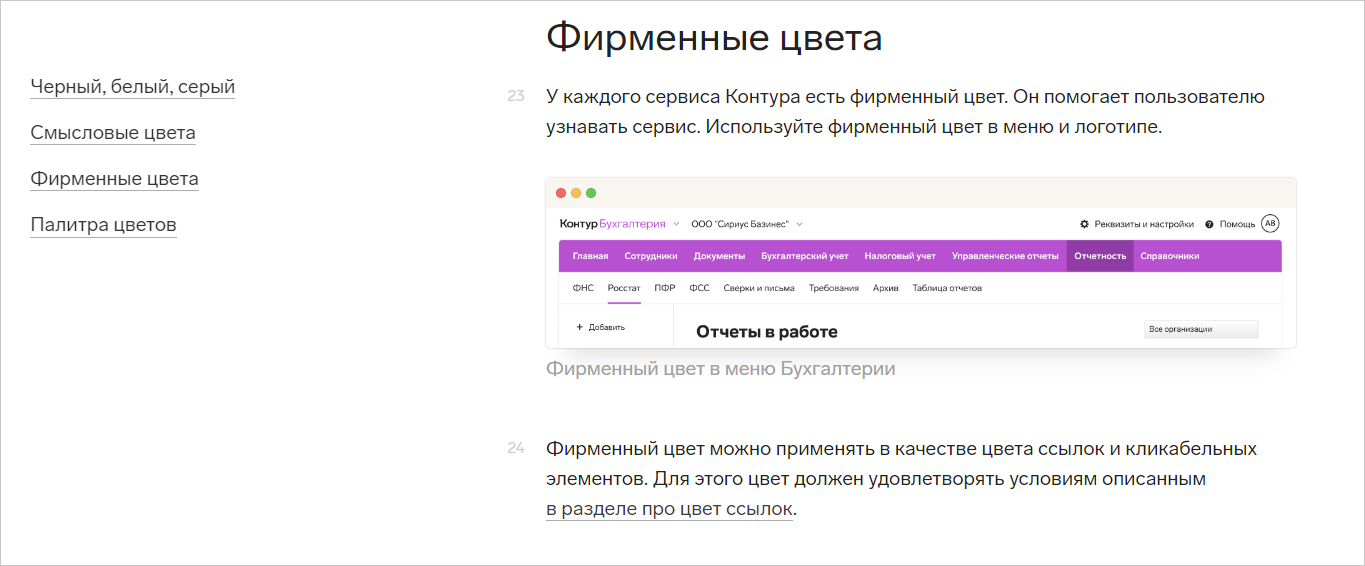Open the "Все организации" combo box

coord(1201,329)
